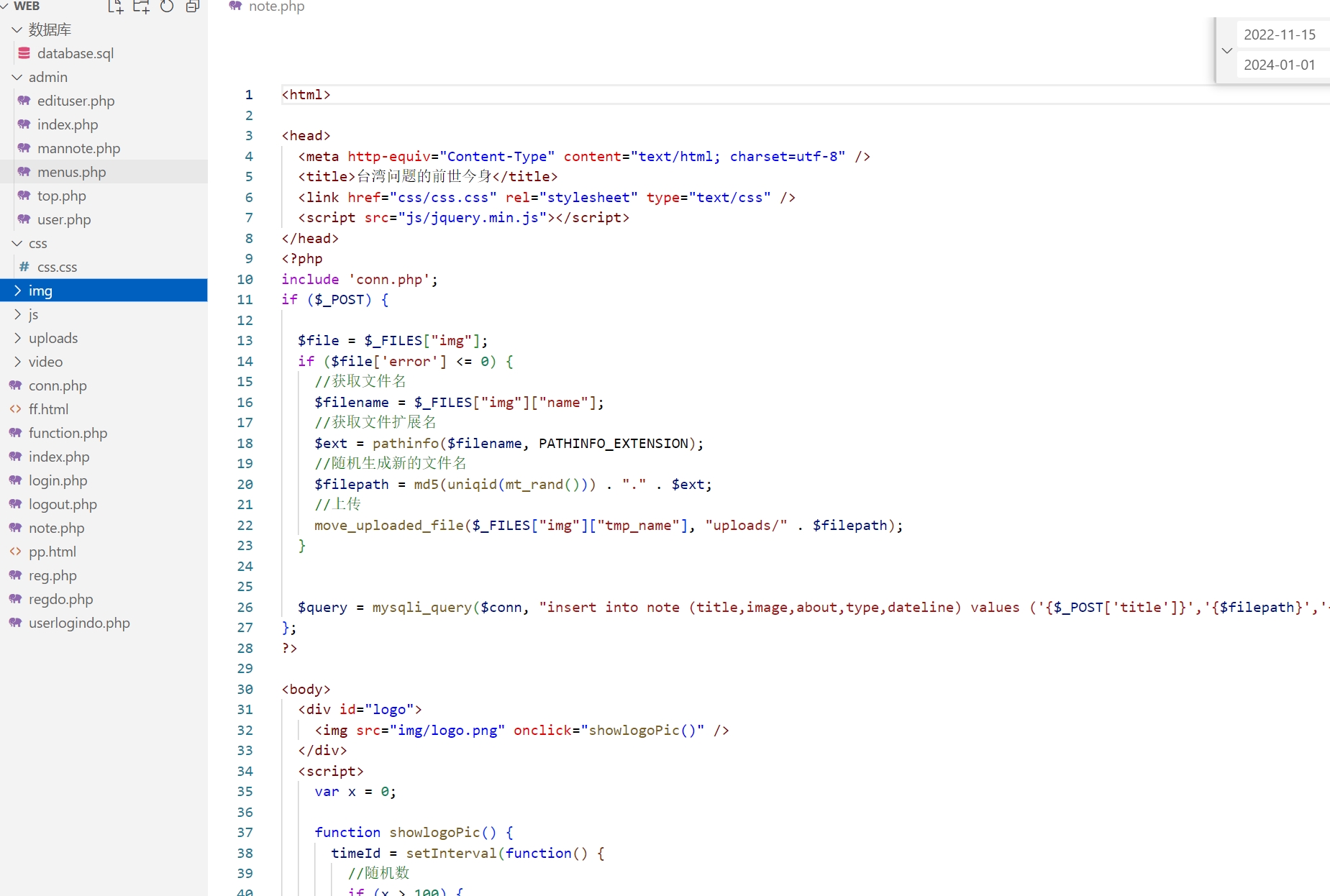Click the PHP icon beside conn.php
Viewport: 1330px width, 896px height.
pyautogui.click(x=16, y=385)
